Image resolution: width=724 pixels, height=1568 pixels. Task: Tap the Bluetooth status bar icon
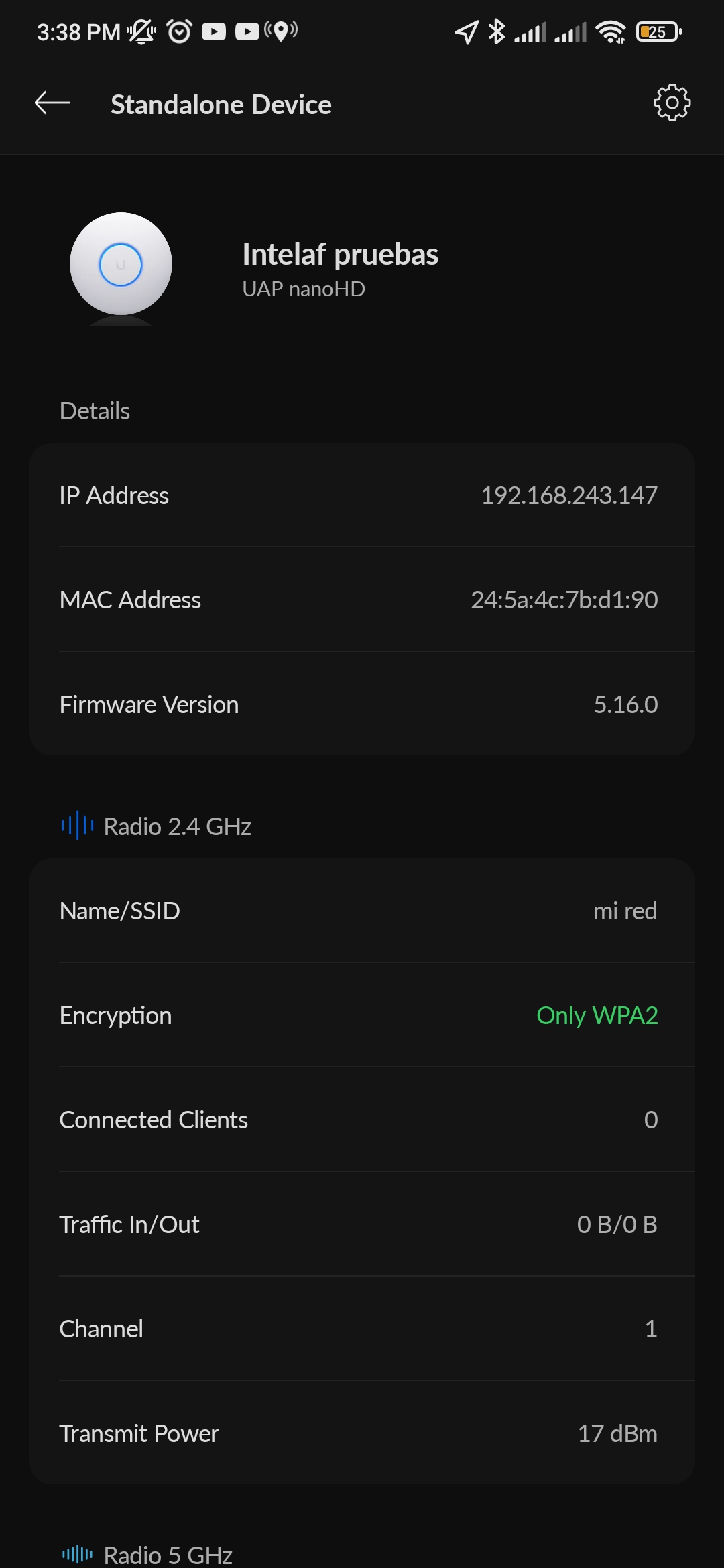point(496,31)
